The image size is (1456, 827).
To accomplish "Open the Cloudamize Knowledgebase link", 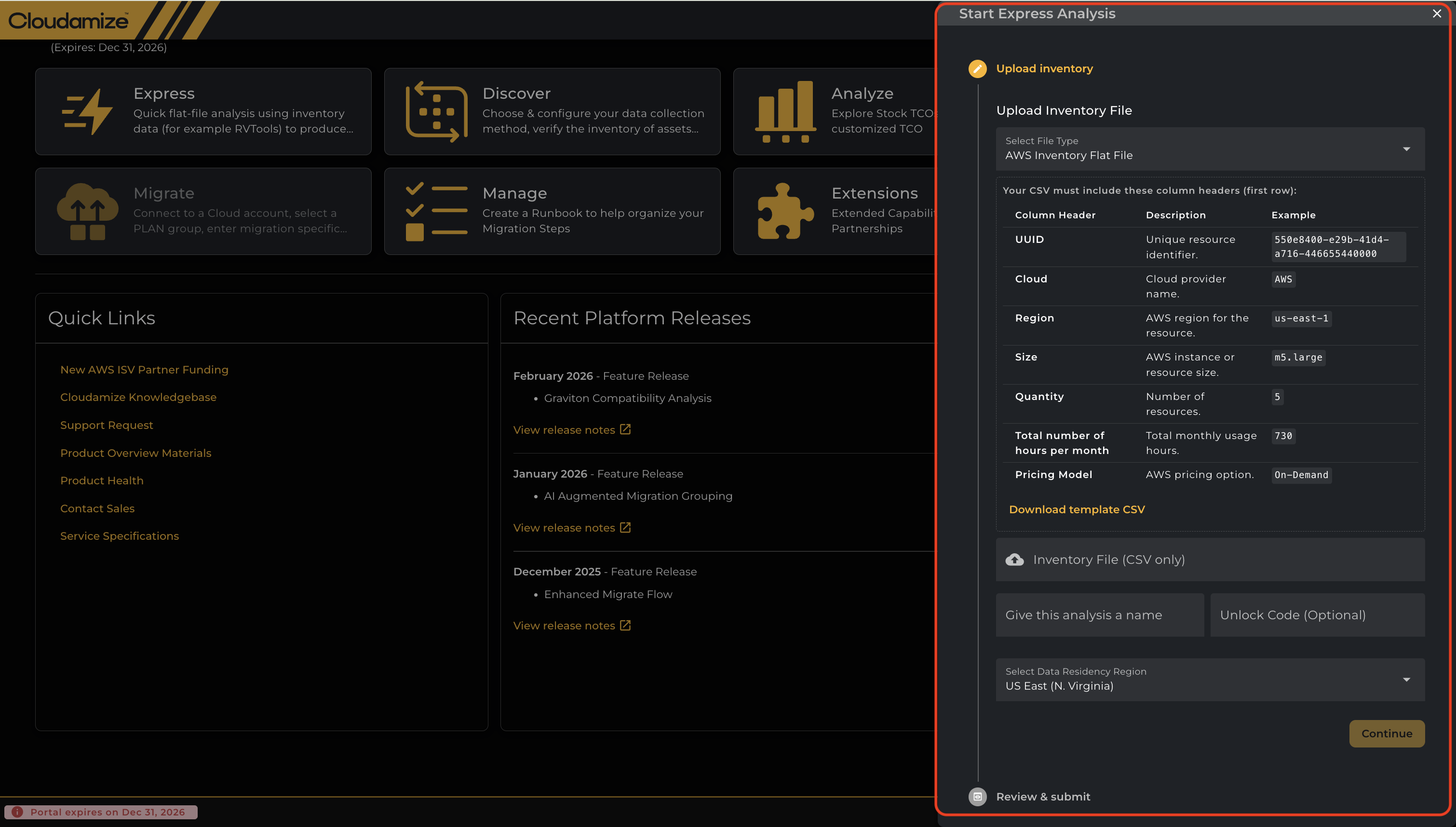I will tap(138, 397).
